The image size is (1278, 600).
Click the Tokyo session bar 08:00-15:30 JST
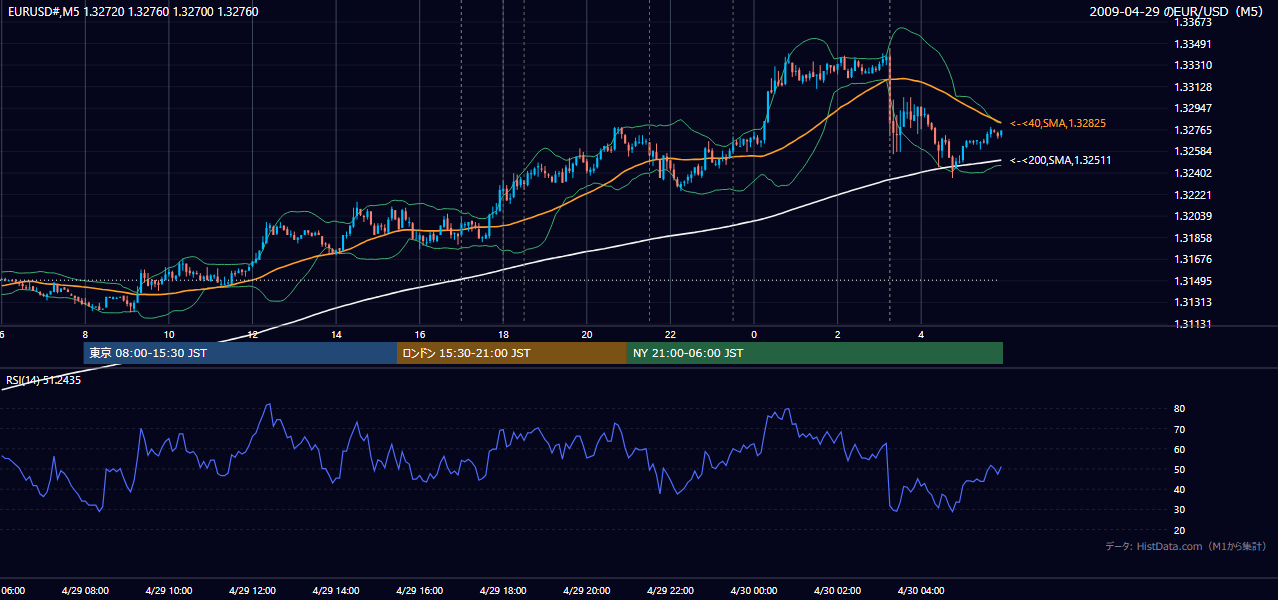point(240,353)
